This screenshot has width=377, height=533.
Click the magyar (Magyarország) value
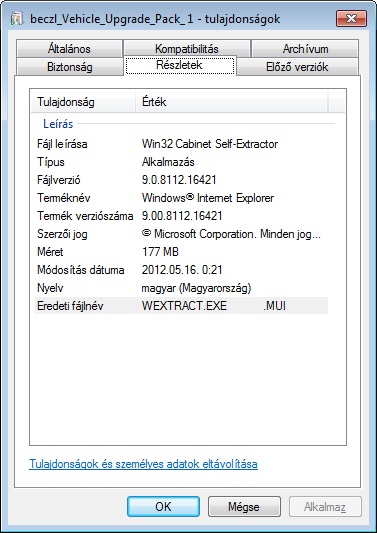[x=196, y=288]
